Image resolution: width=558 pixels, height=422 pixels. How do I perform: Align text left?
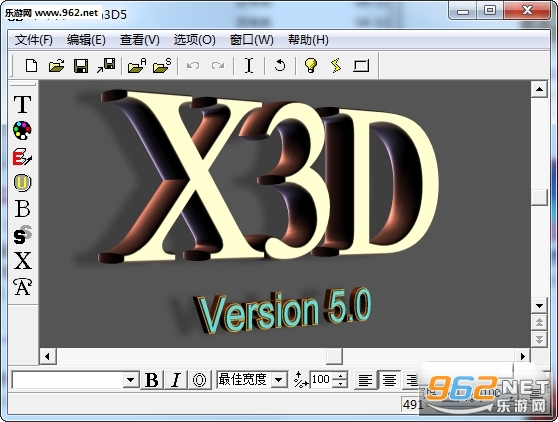(x=365, y=380)
